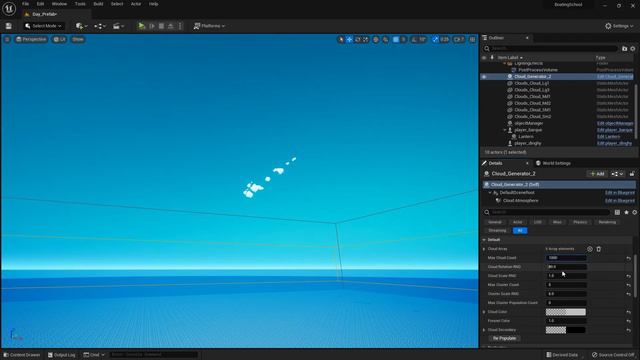Open the Blueprints toolbar dropdown

click(x=100, y=26)
